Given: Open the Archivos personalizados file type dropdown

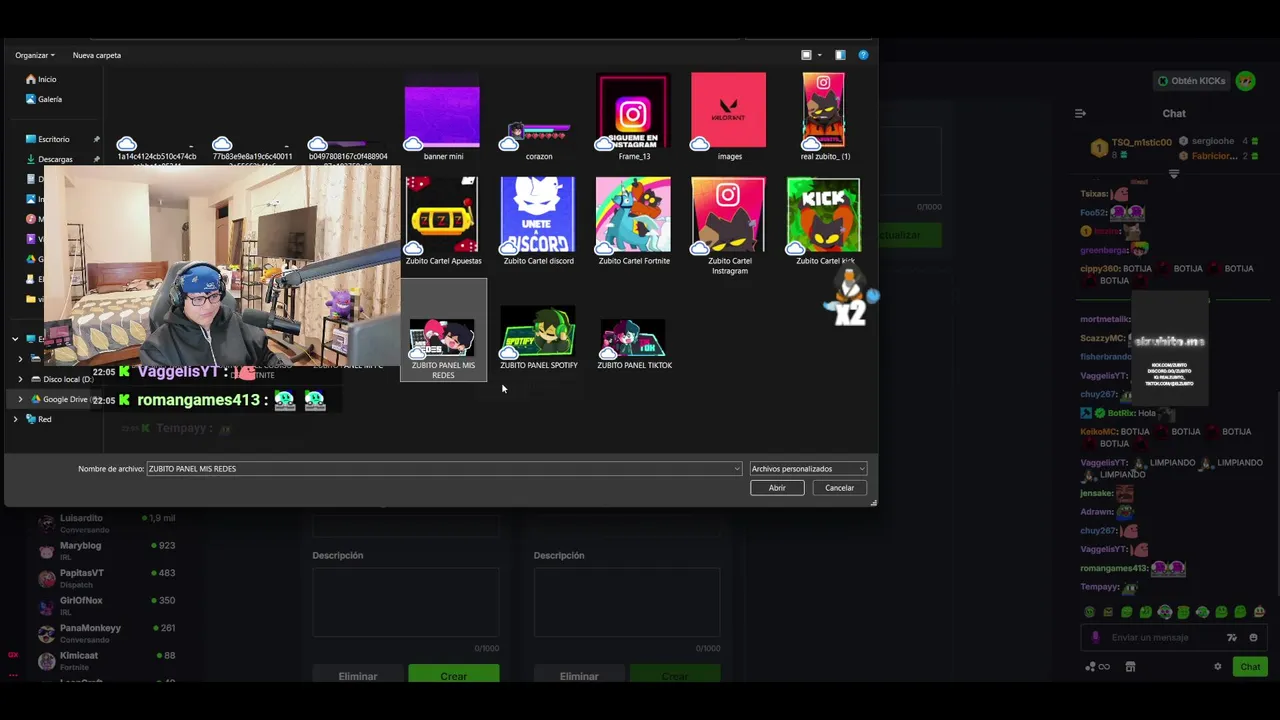Looking at the screenshot, I should pos(808,468).
